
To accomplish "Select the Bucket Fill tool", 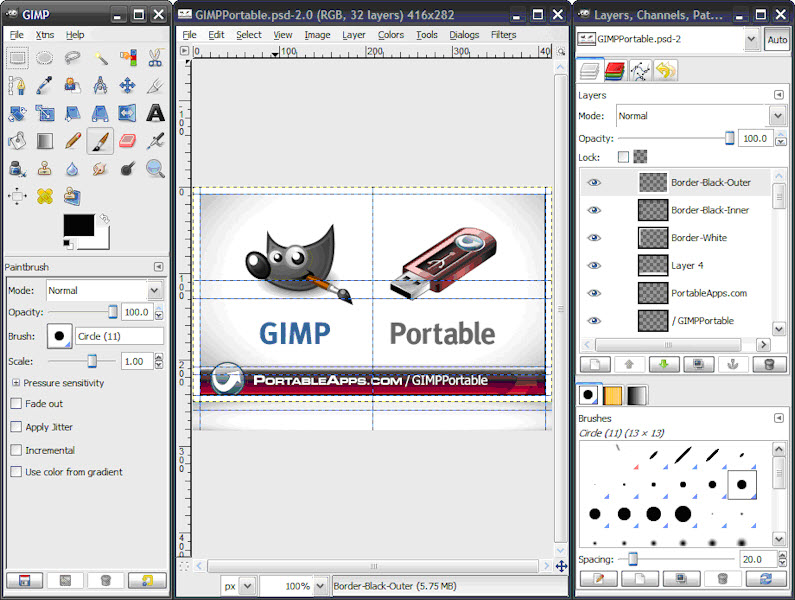I will tap(17, 140).
